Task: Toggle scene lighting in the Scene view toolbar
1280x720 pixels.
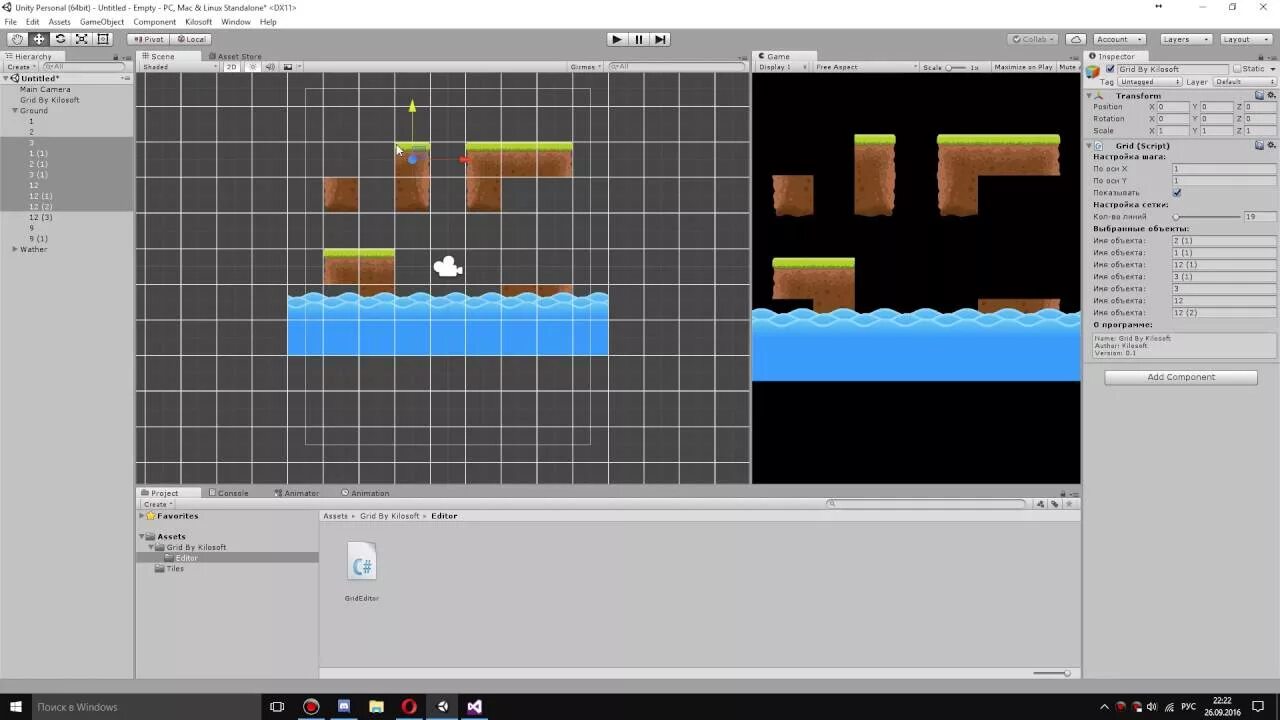Action: 253,67
